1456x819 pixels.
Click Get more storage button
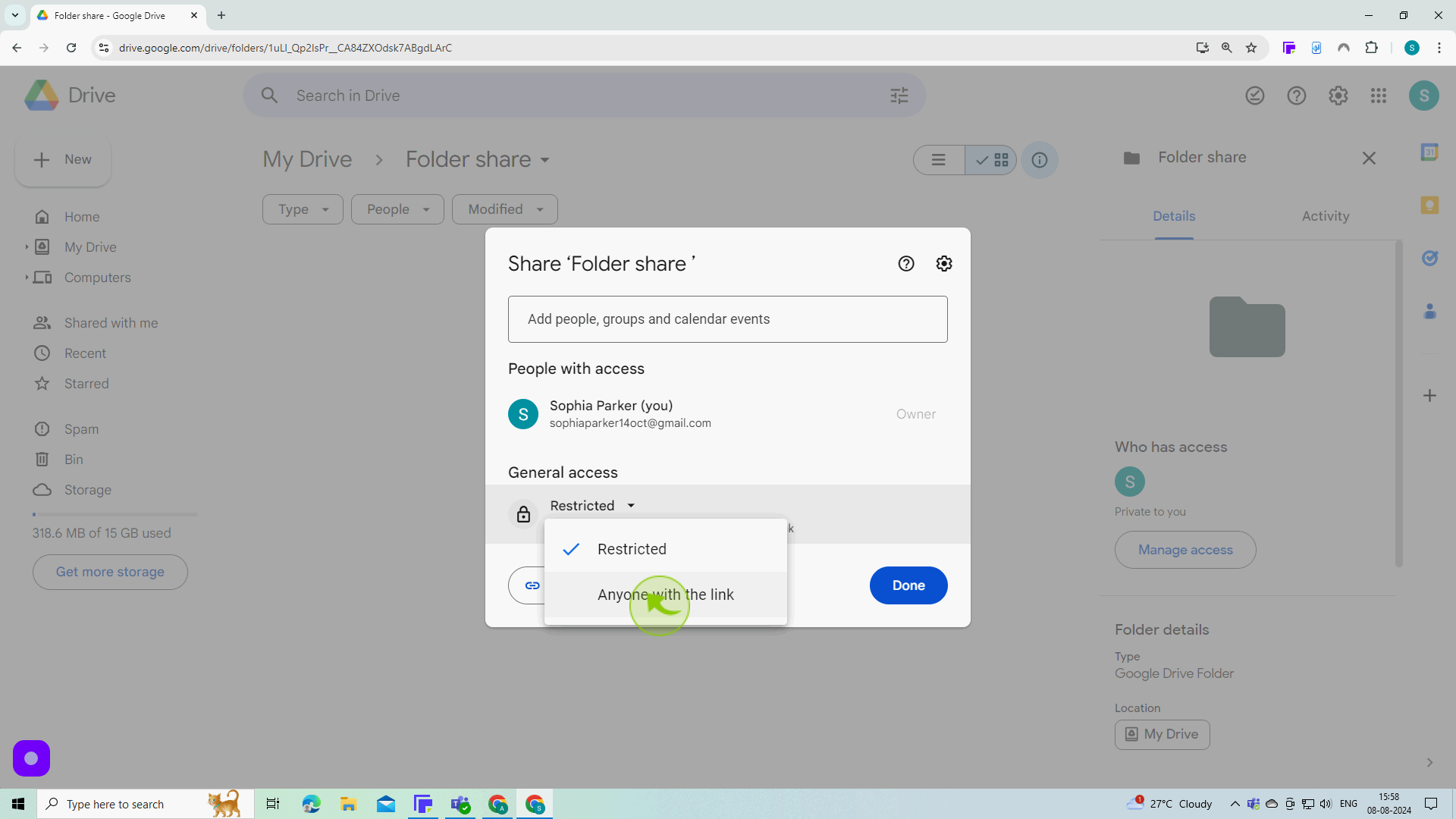pos(110,572)
